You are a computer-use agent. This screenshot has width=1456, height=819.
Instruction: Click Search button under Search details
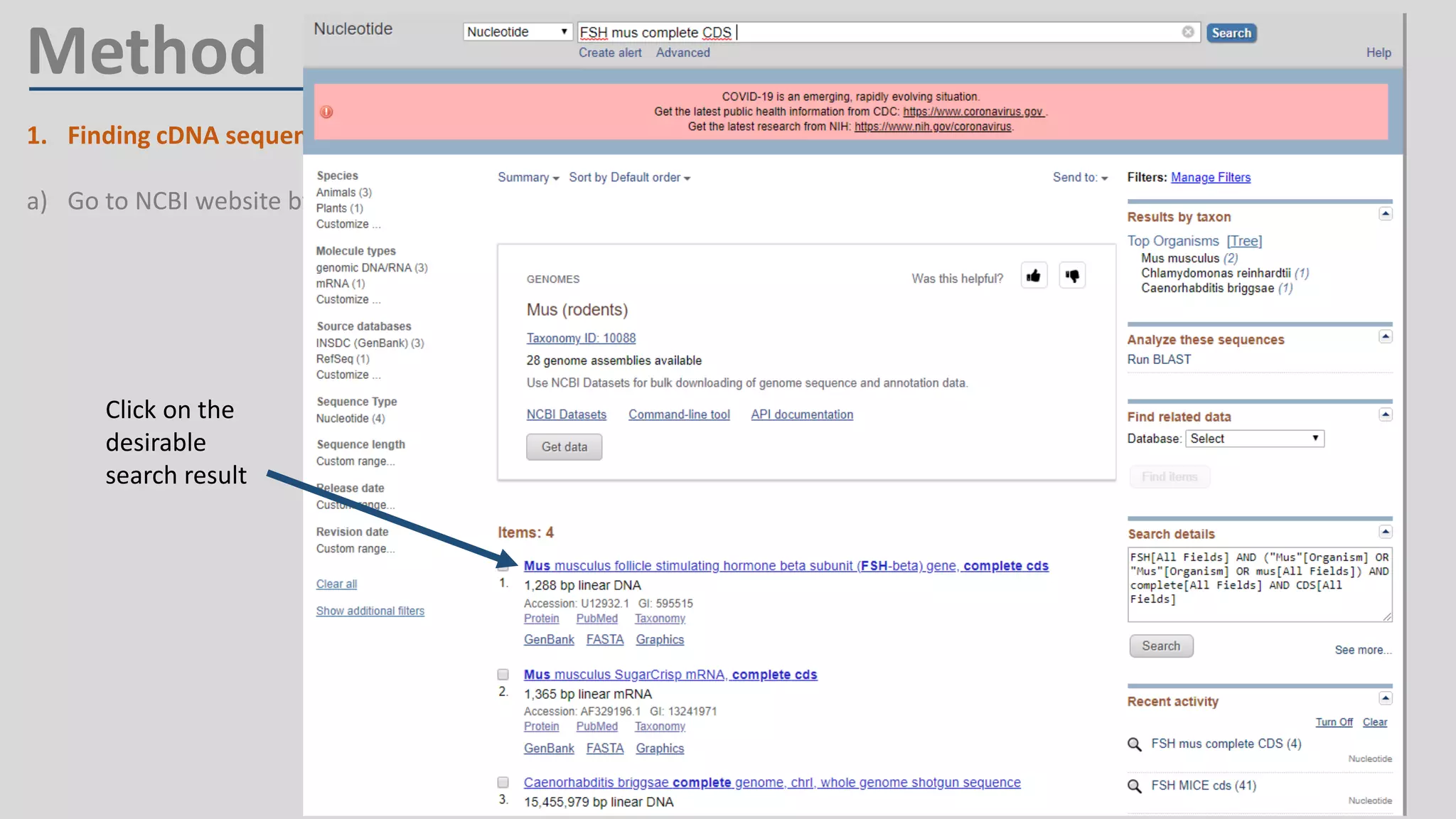(1161, 646)
